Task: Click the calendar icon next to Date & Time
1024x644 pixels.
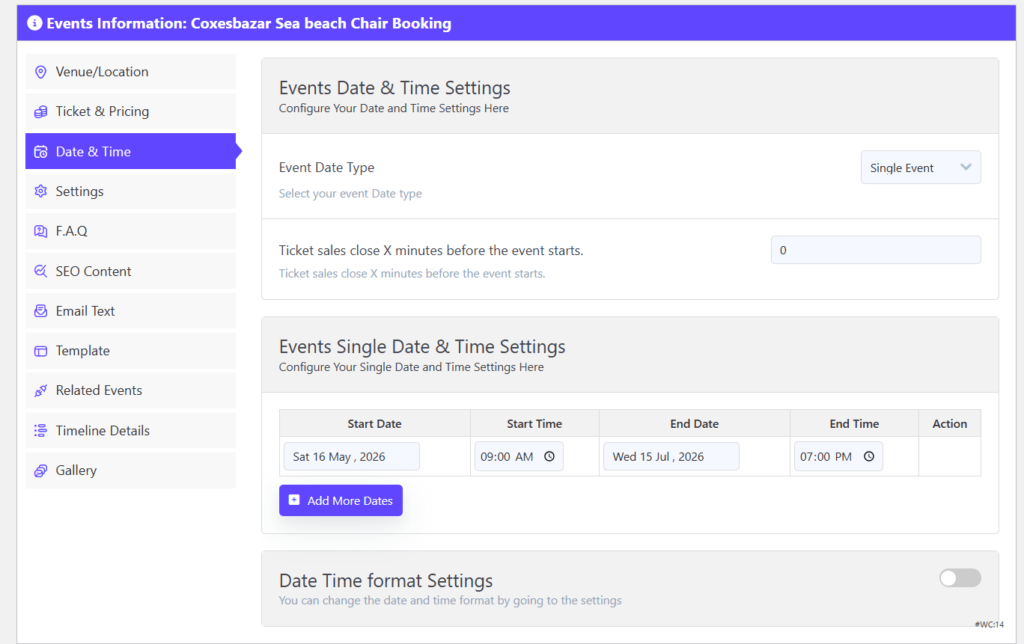Action: click(40, 151)
